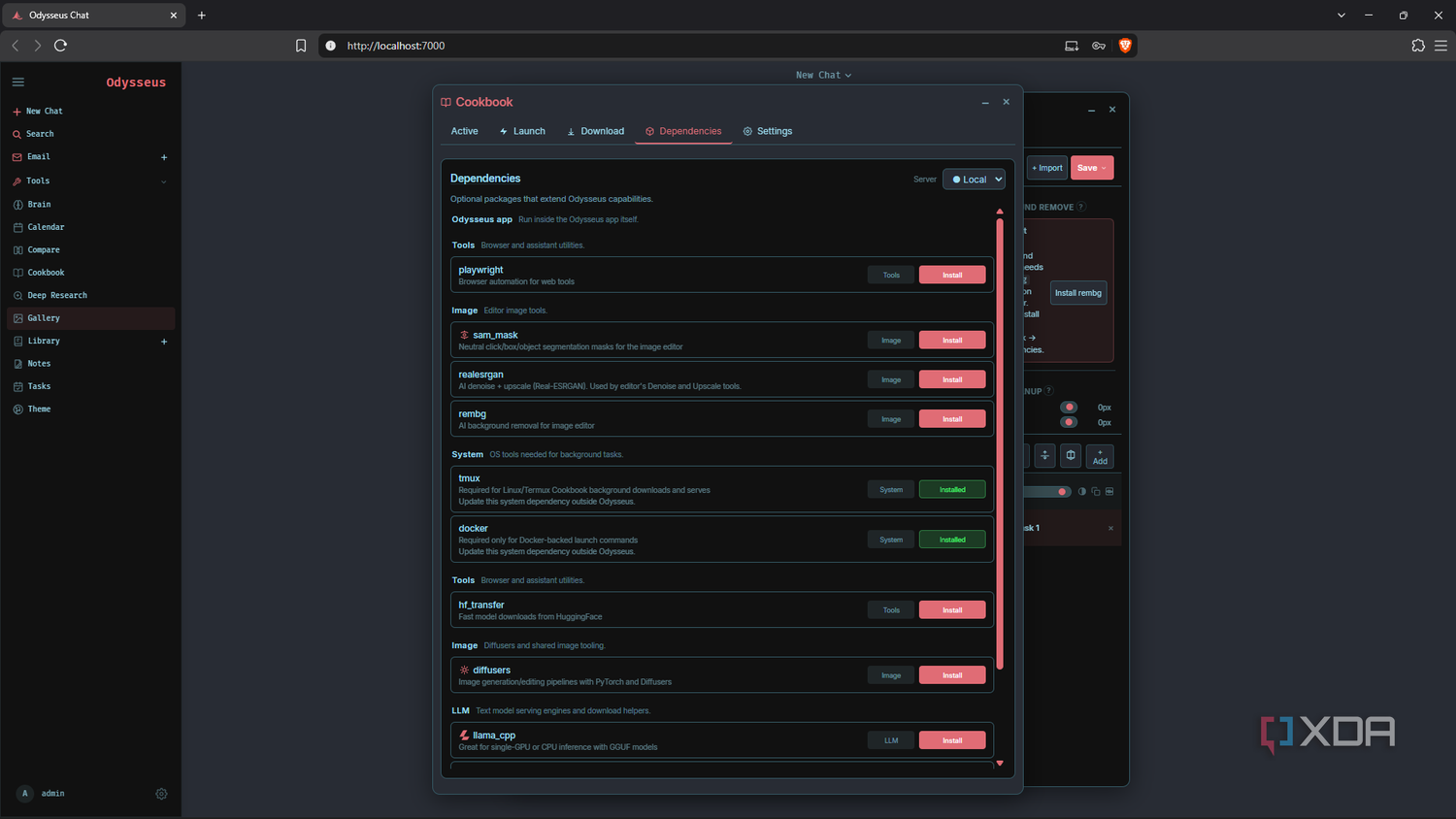Screen dimensions: 1456x819
Task: Click the Installed status button for tmux
Action: point(952,490)
